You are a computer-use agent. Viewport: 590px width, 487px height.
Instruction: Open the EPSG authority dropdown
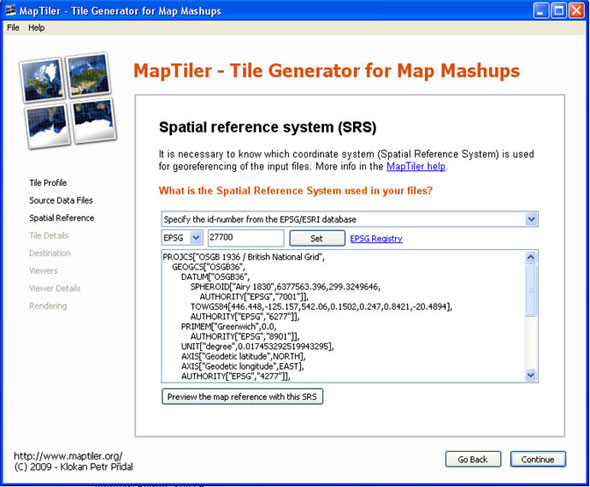pyautogui.click(x=182, y=238)
